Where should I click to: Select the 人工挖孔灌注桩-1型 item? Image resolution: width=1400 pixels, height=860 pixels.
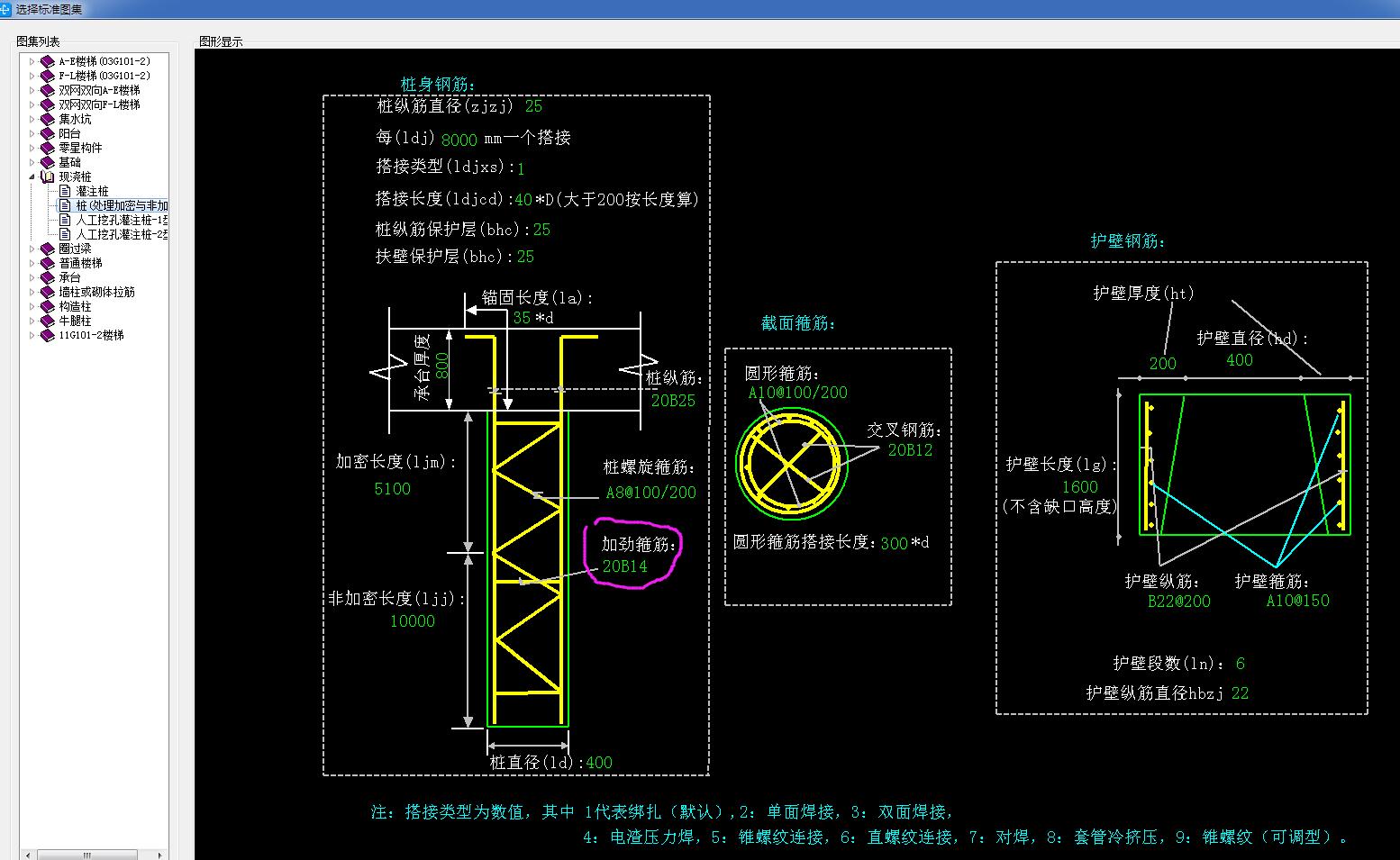(x=122, y=220)
